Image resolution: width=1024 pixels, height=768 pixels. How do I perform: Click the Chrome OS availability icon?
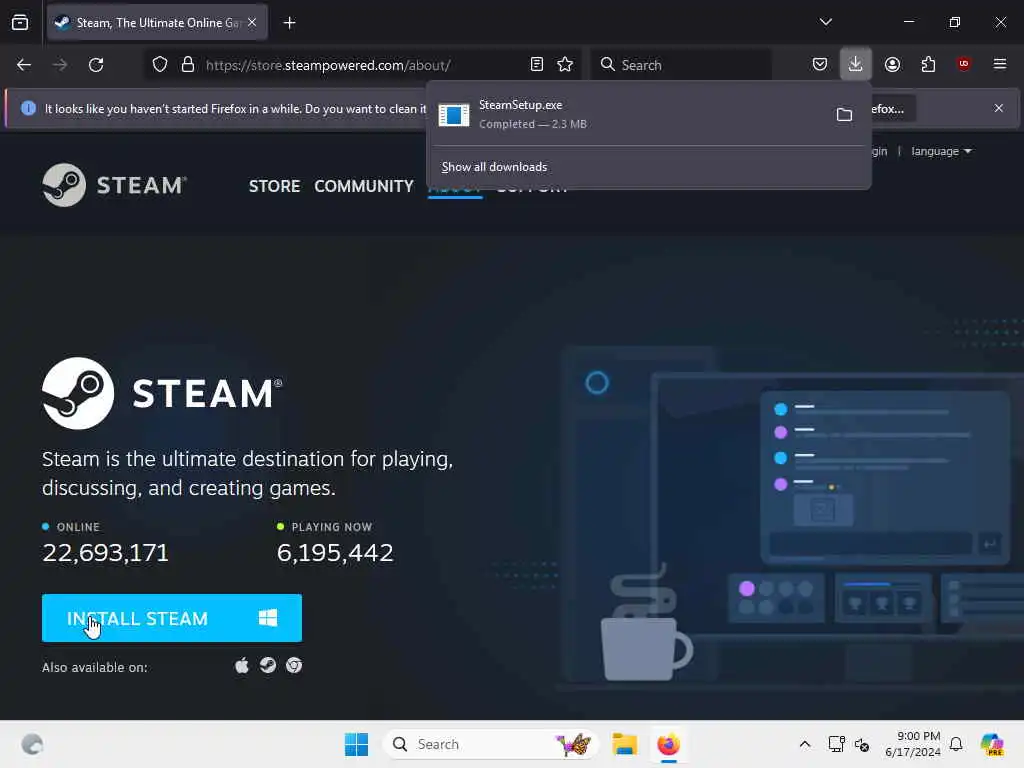coord(294,665)
